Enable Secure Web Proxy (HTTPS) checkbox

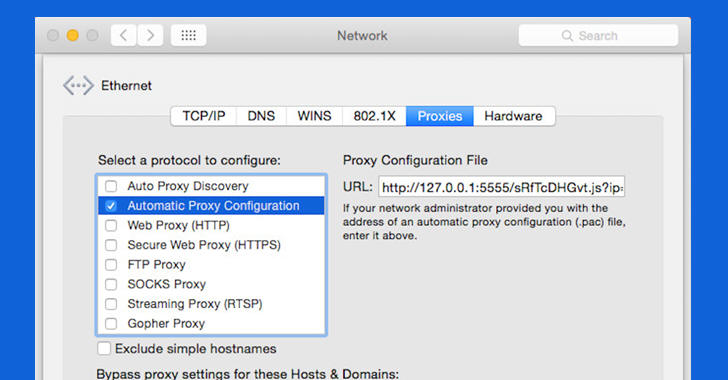(111, 245)
